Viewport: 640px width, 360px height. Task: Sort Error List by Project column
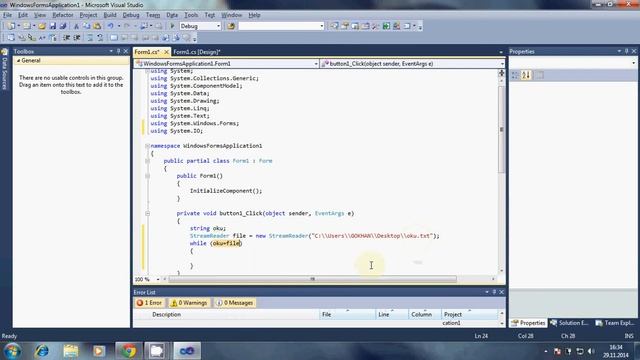(469, 314)
